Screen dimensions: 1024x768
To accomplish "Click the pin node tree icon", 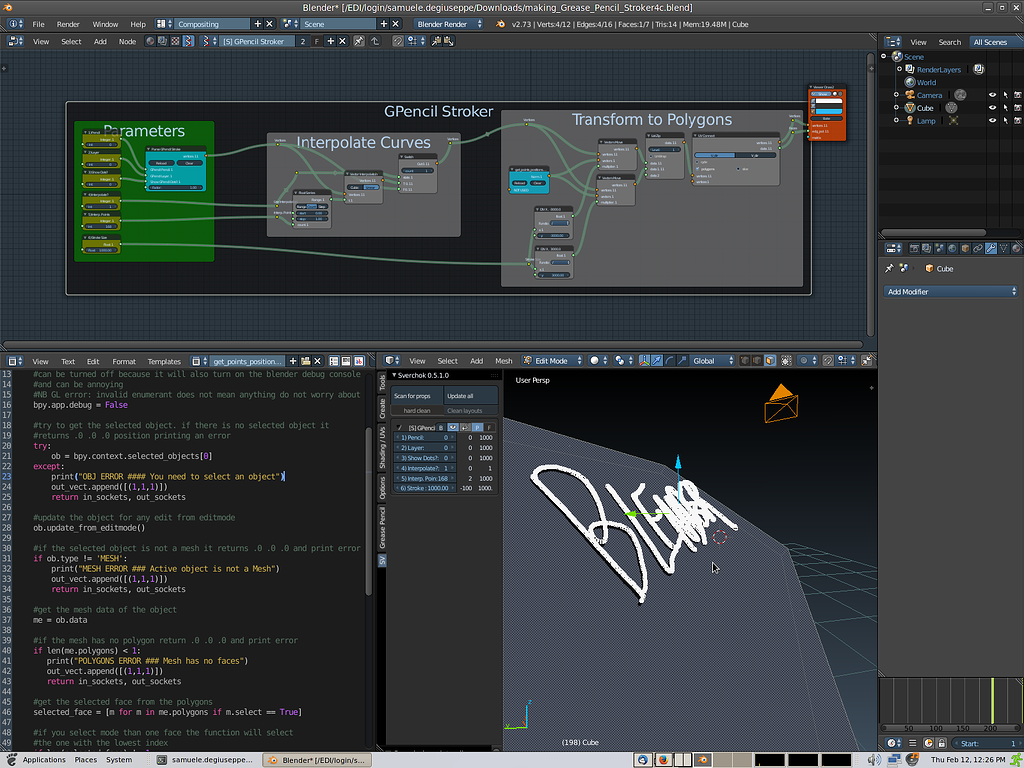I will coord(359,41).
